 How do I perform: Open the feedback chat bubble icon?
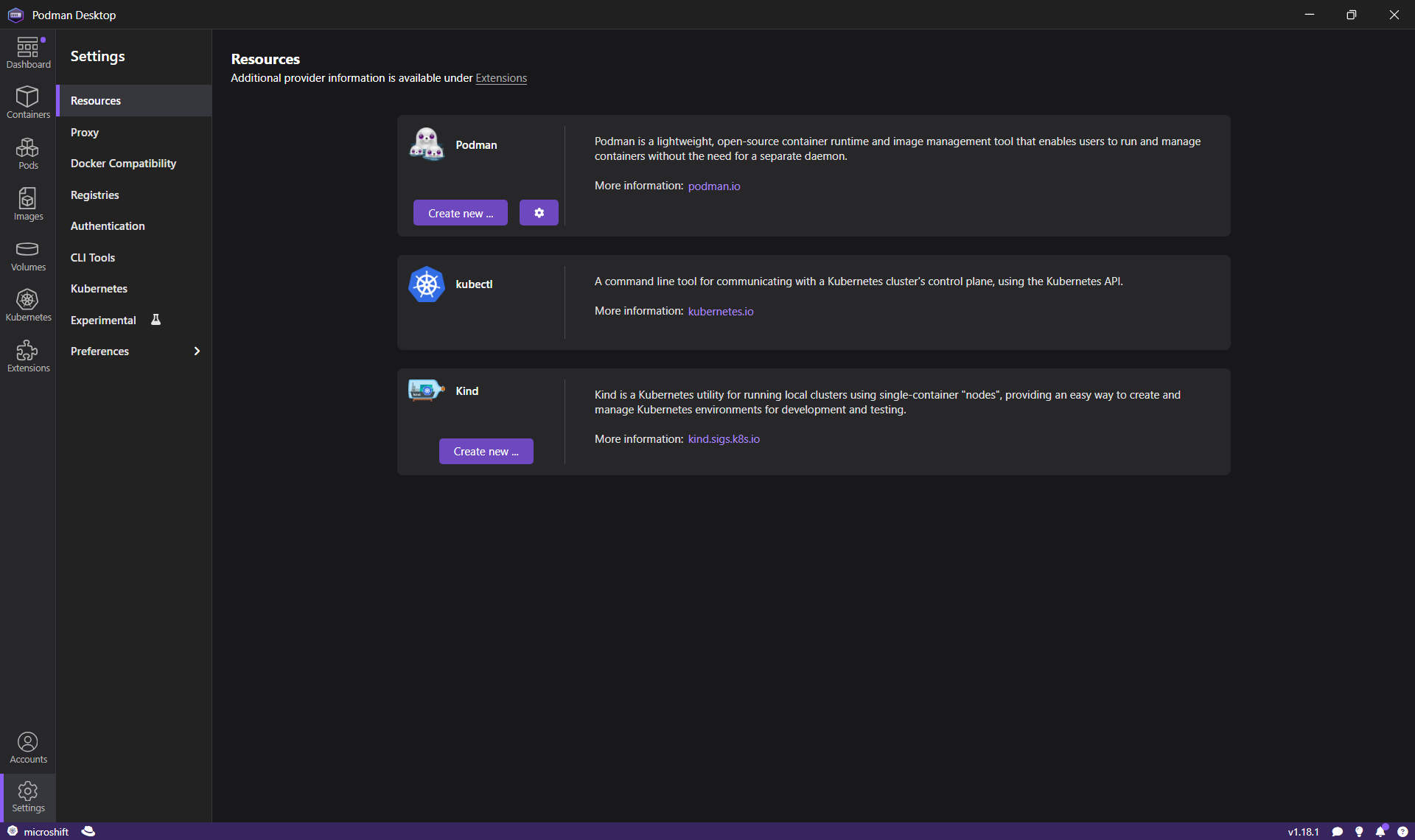pyautogui.click(x=1338, y=831)
